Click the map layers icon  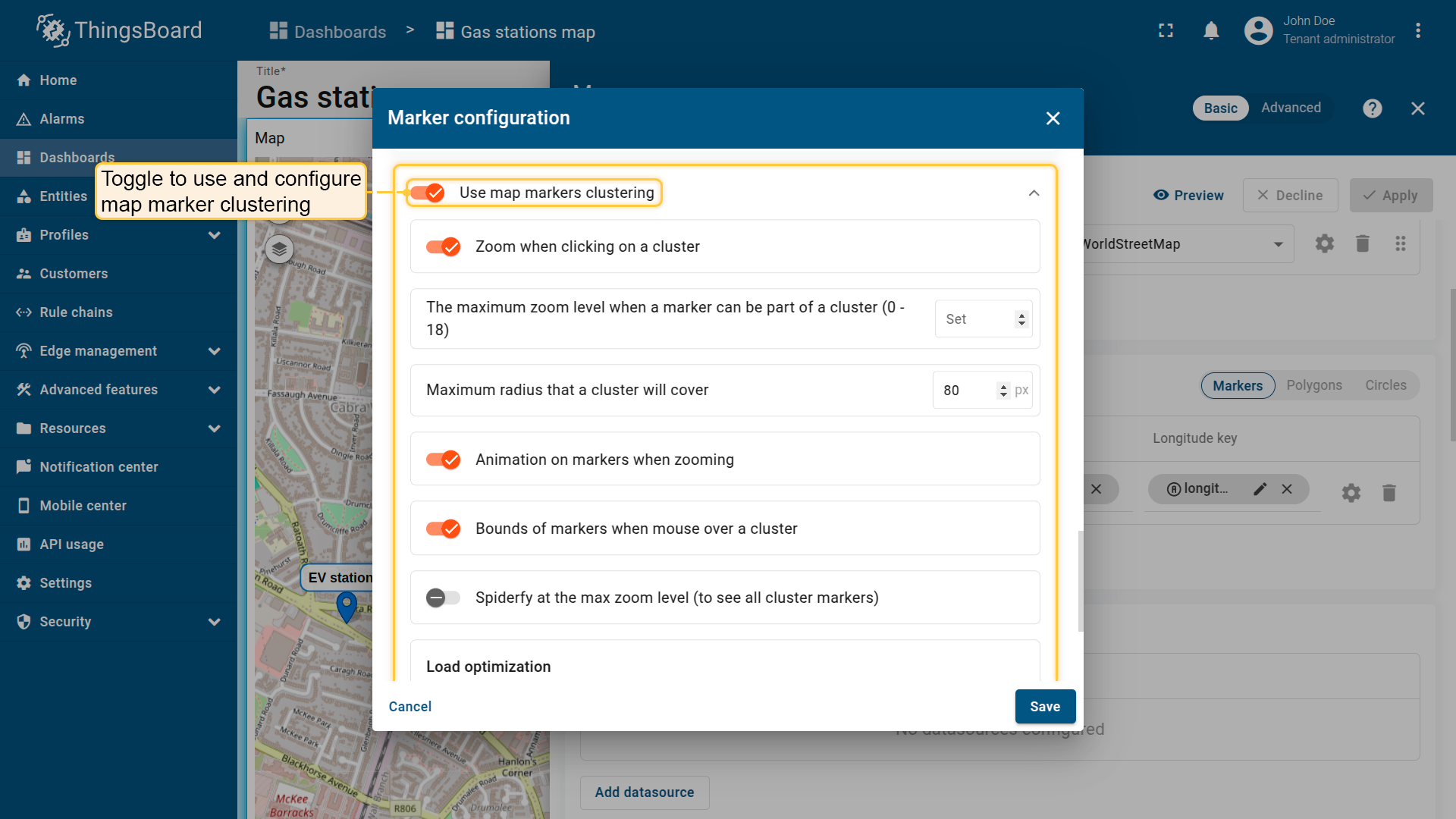(279, 249)
